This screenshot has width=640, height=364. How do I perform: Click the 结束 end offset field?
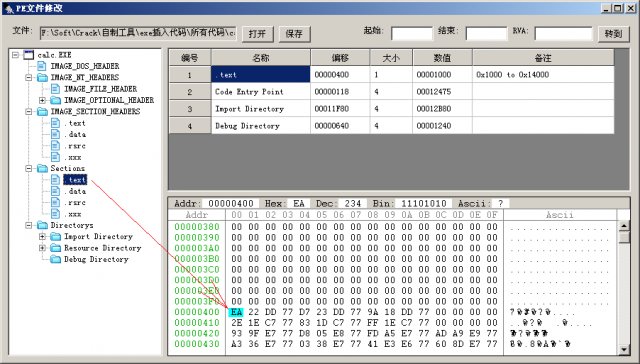487,33
